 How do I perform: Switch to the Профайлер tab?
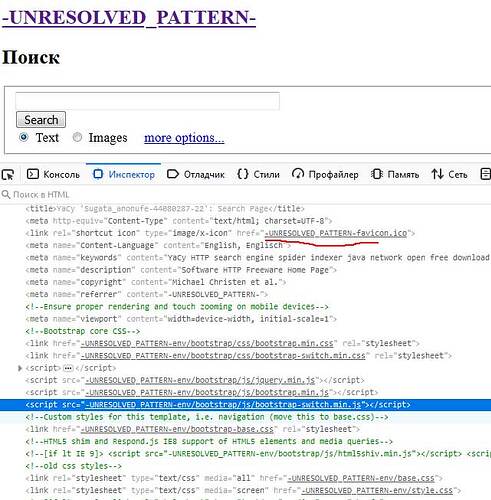click(325, 174)
